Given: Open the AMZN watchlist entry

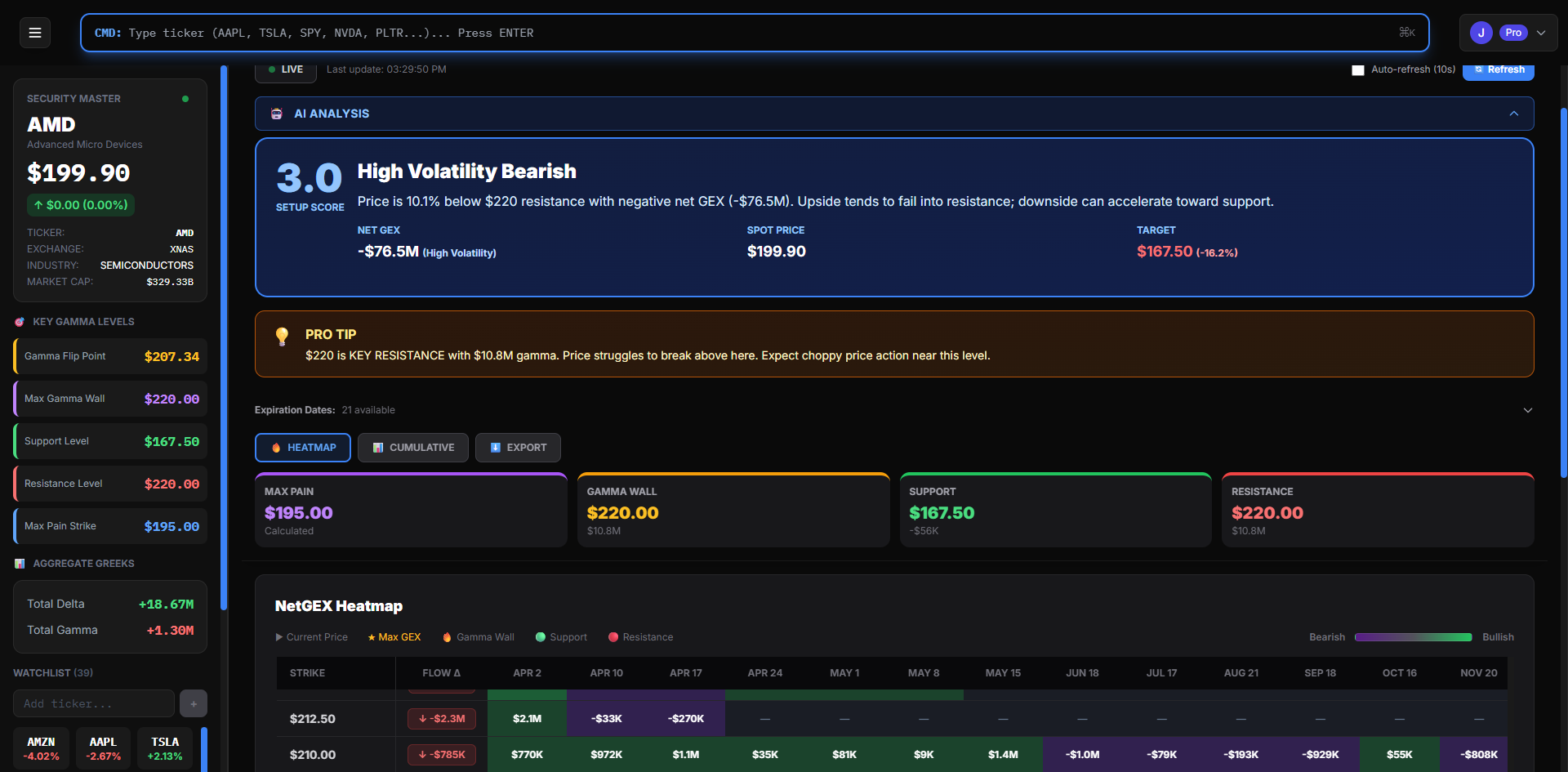Looking at the screenshot, I should pyautogui.click(x=41, y=748).
